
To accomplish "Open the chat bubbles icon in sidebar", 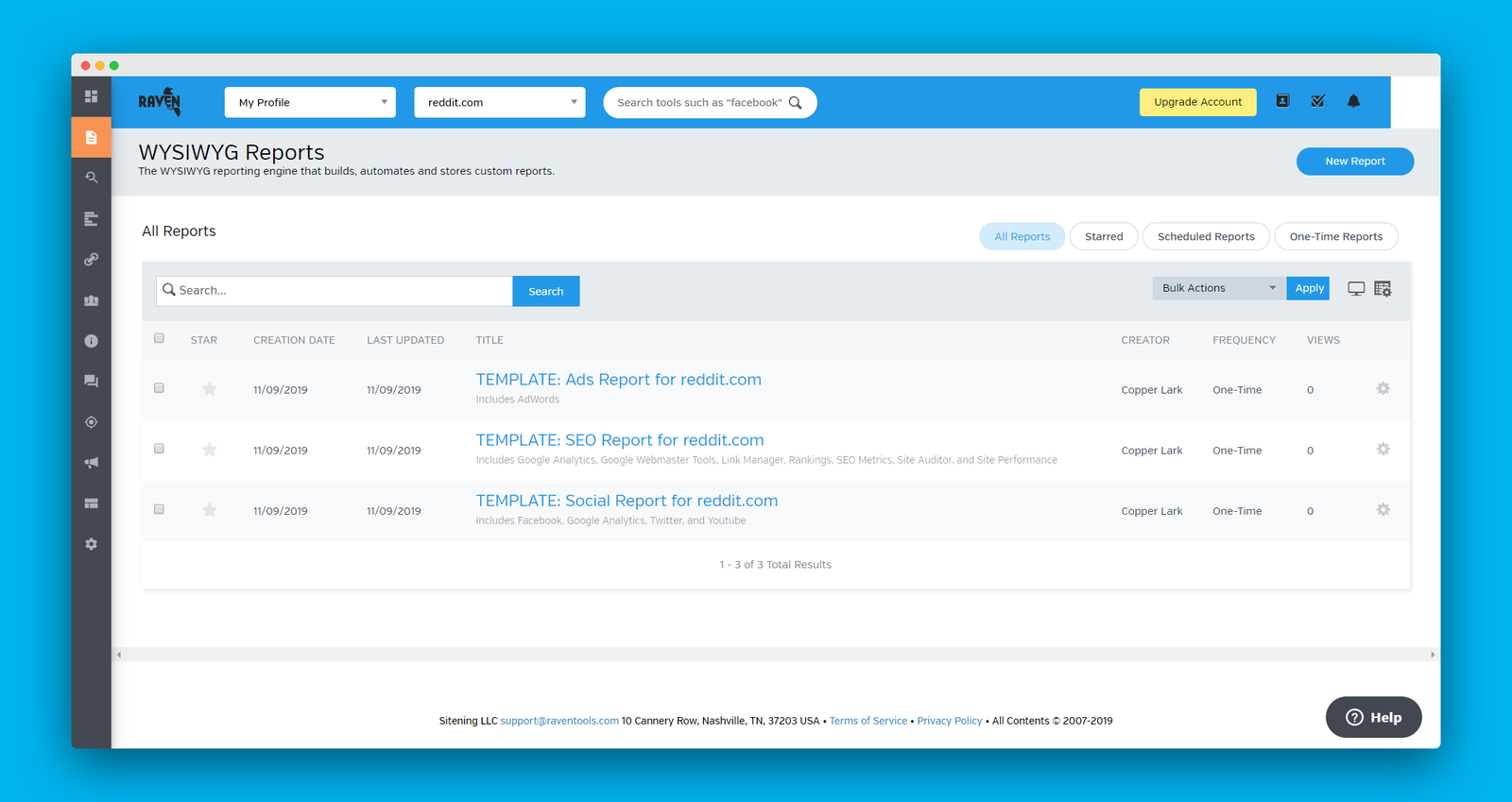I will [91, 382].
